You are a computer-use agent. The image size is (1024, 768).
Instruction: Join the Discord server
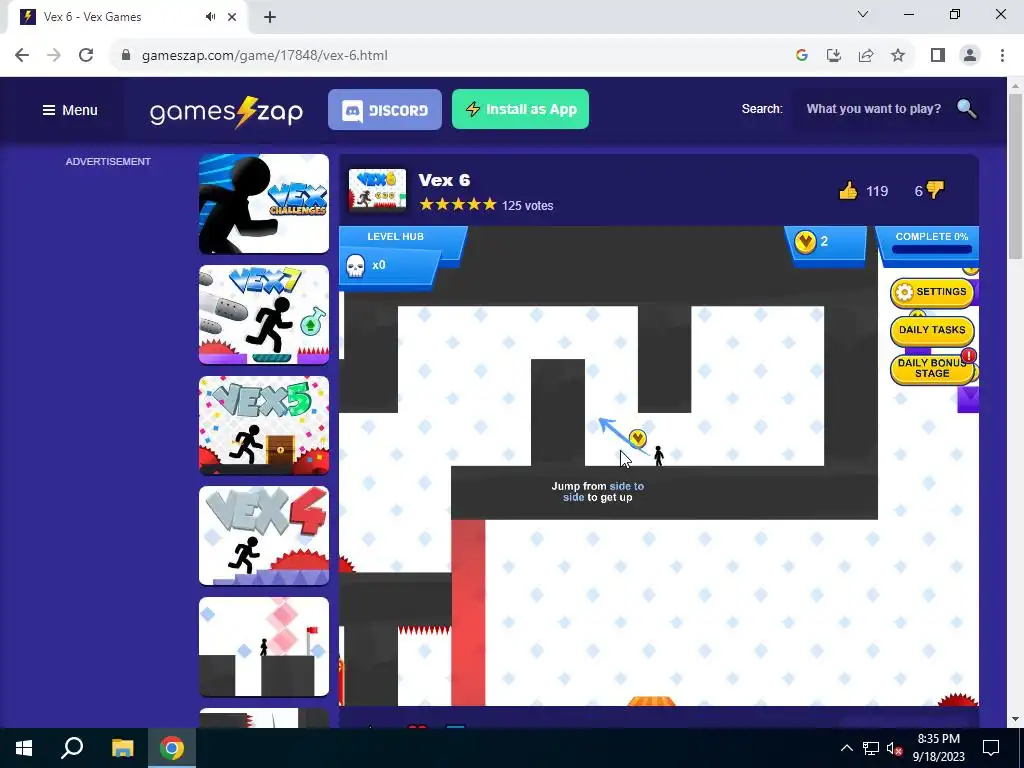[x=385, y=110]
